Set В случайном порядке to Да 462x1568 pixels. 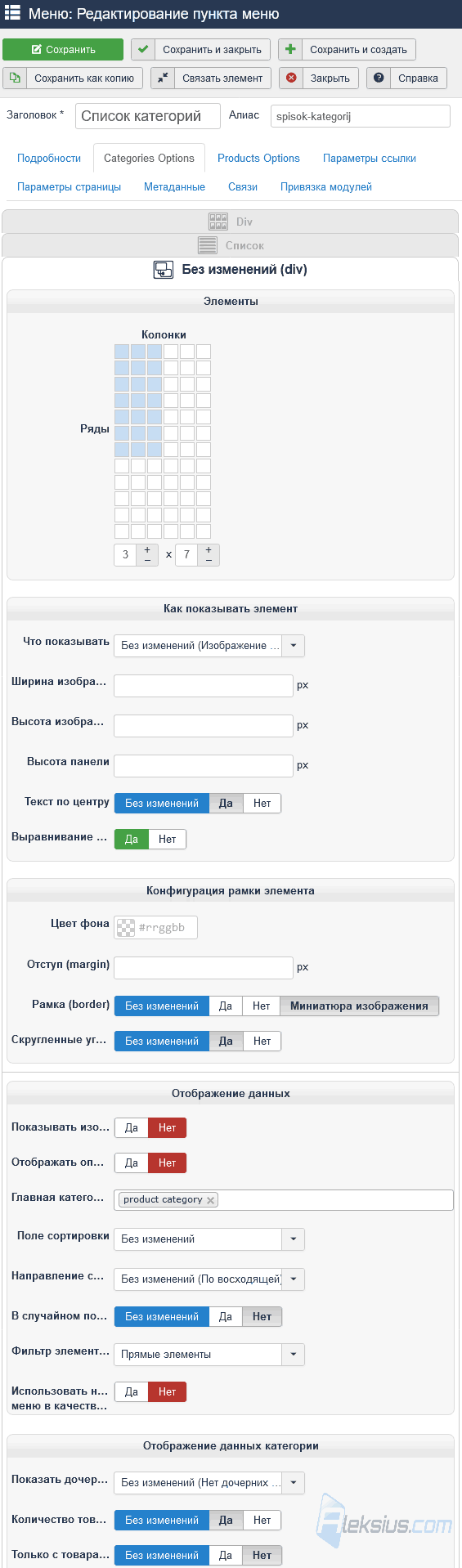226,1317
